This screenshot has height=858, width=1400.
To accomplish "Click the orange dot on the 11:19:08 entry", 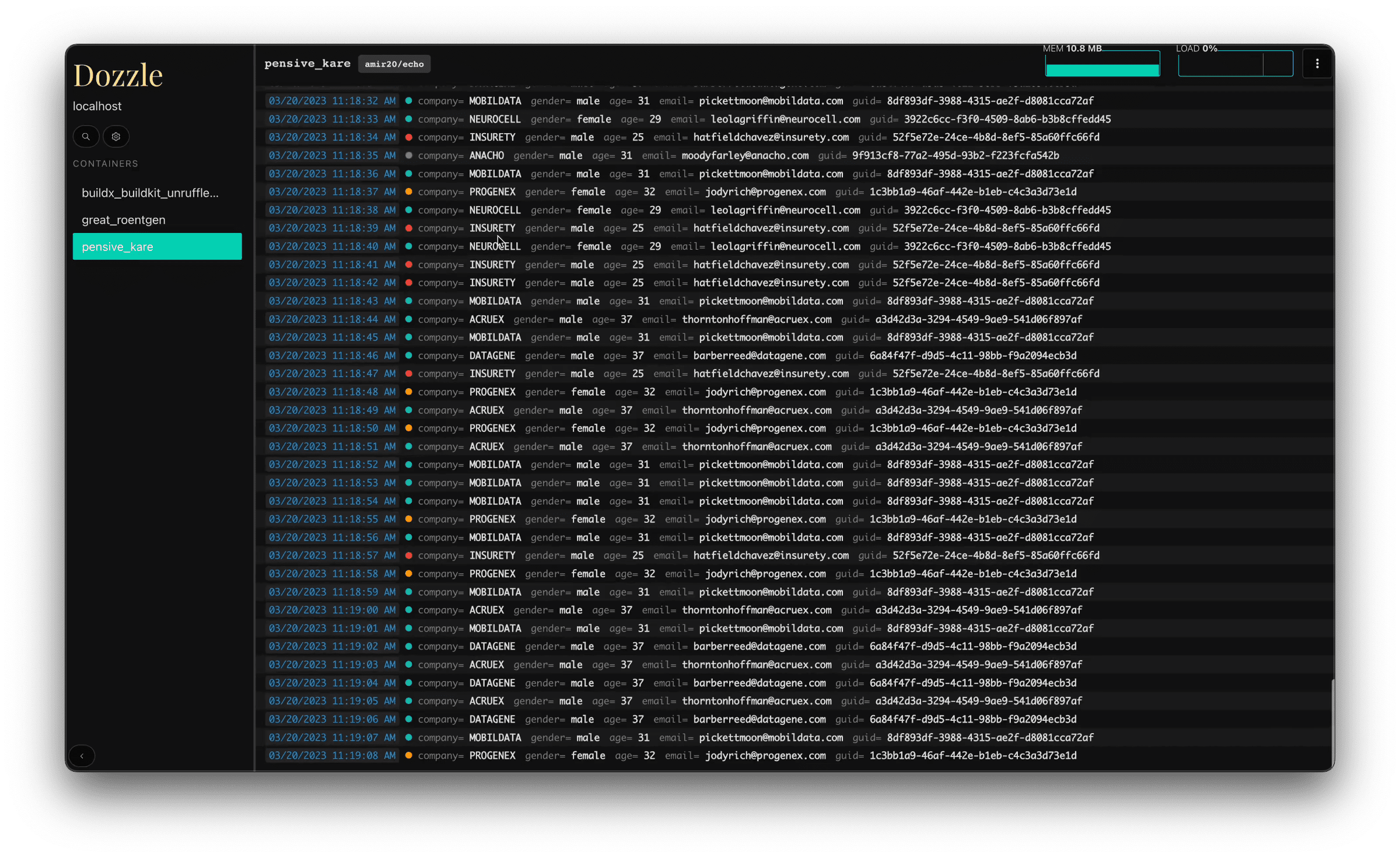I will tap(409, 755).
